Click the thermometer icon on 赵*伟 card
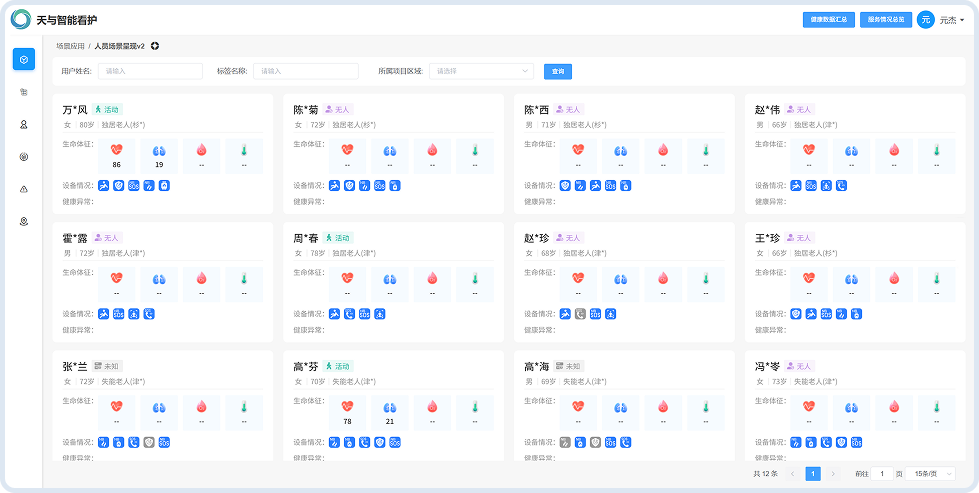979x493 pixels. pos(937,150)
